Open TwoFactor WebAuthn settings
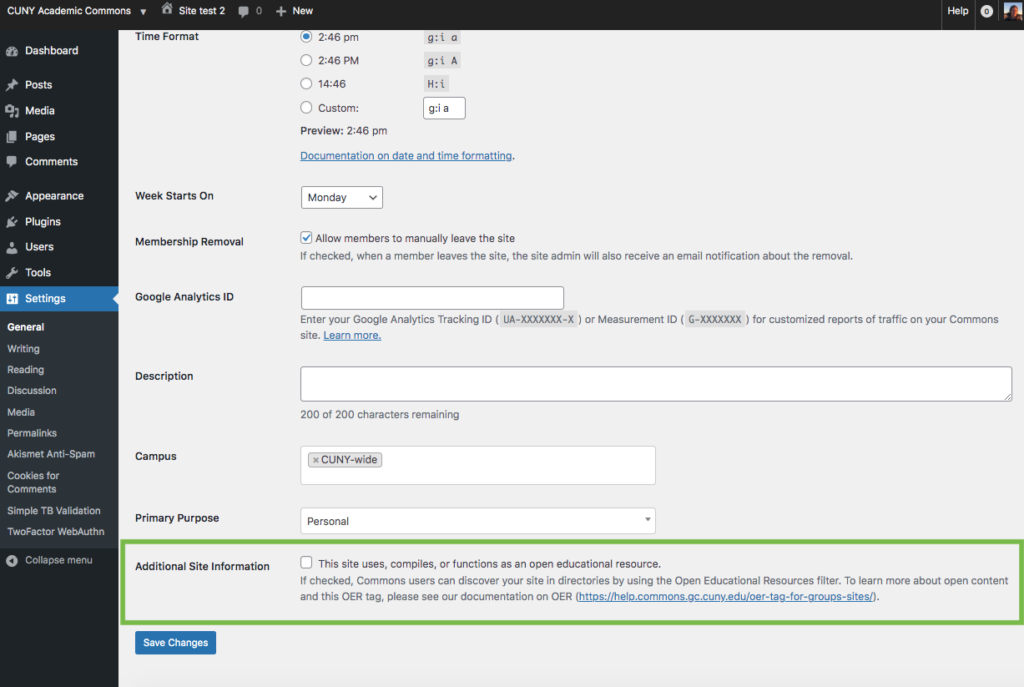 pyautogui.click(x=56, y=532)
